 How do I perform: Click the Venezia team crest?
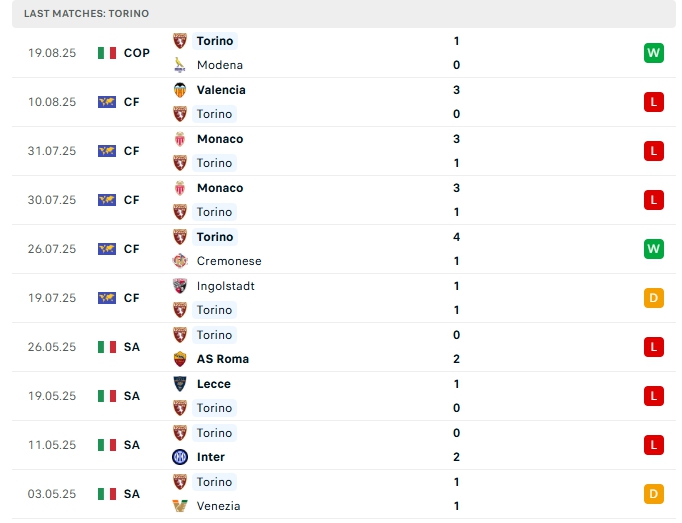coord(180,506)
